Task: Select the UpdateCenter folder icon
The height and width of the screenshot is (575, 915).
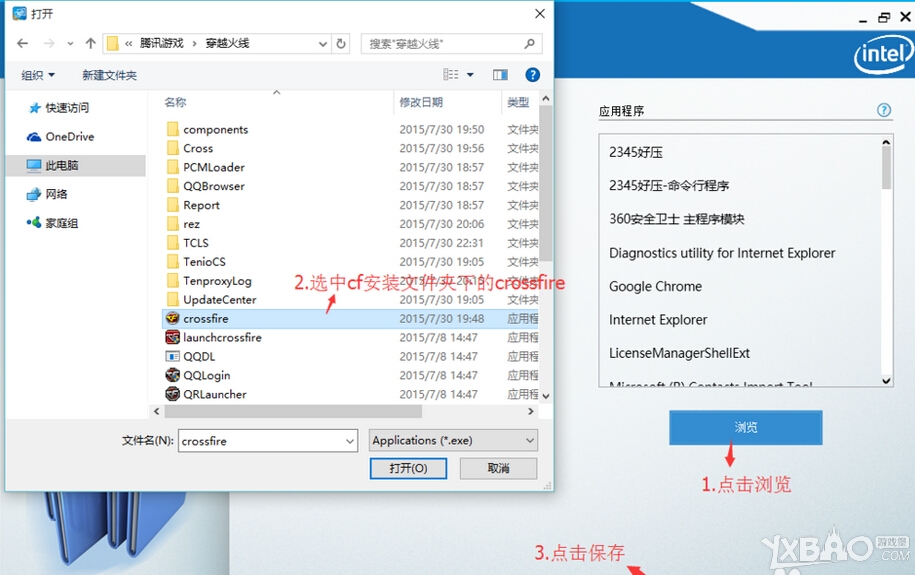Action: pos(172,299)
